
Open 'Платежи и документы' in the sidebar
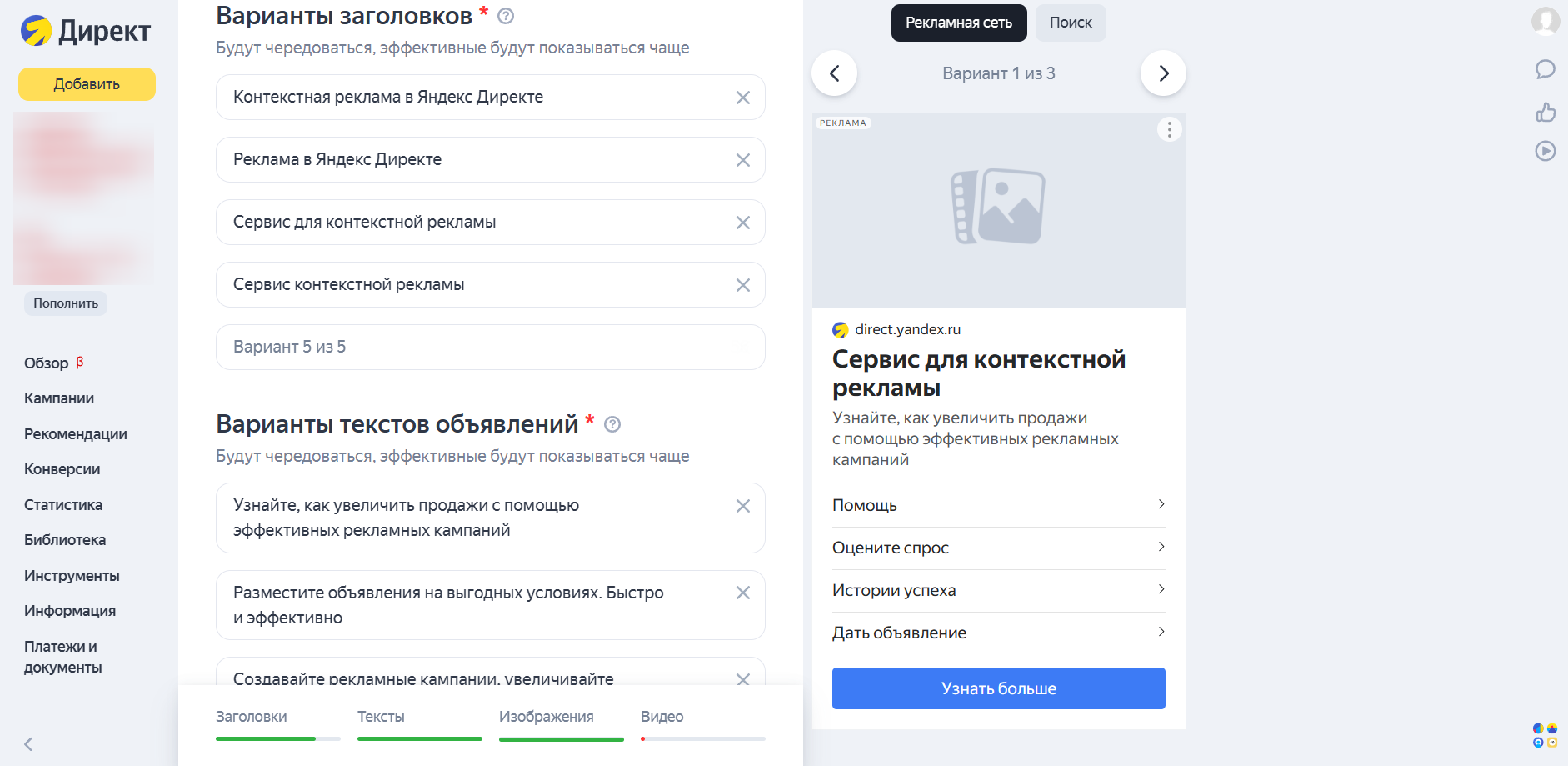click(63, 657)
